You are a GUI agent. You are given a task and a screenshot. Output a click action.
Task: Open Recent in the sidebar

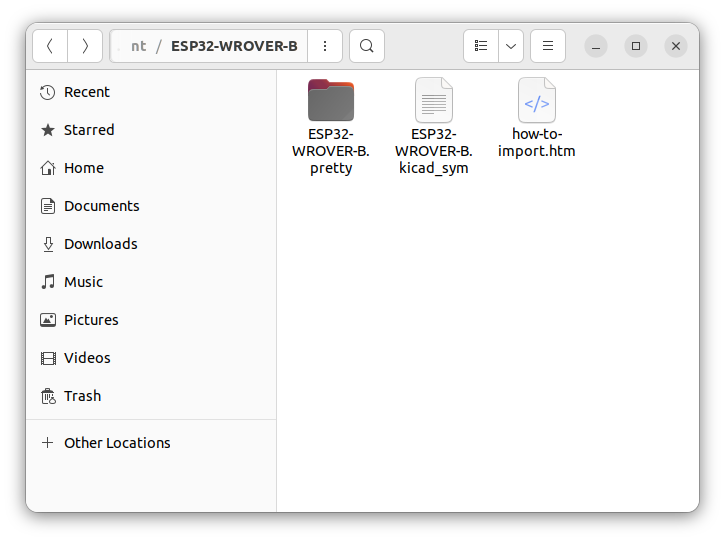point(151,92)
